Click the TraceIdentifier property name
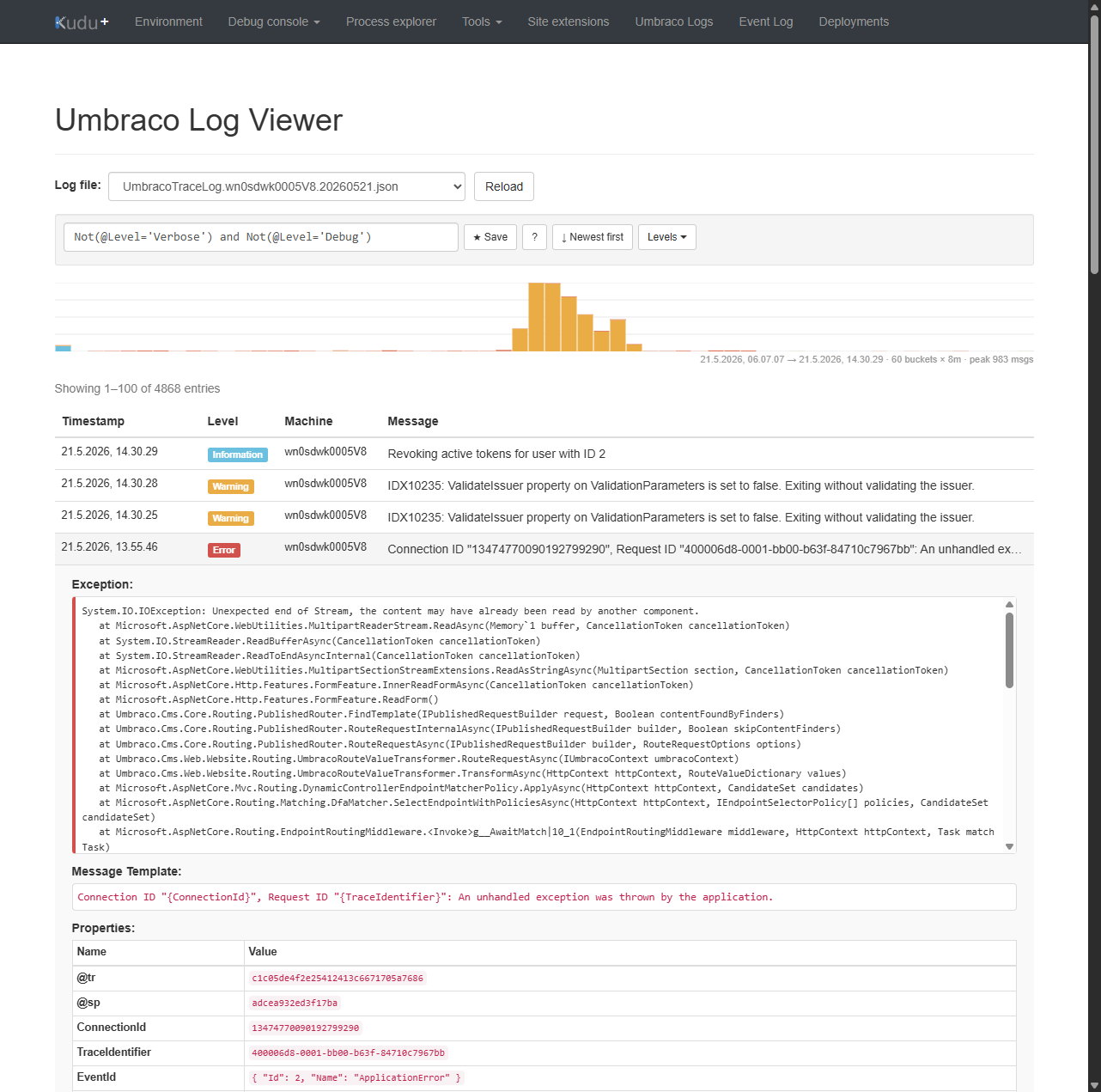 (114, 1052)
